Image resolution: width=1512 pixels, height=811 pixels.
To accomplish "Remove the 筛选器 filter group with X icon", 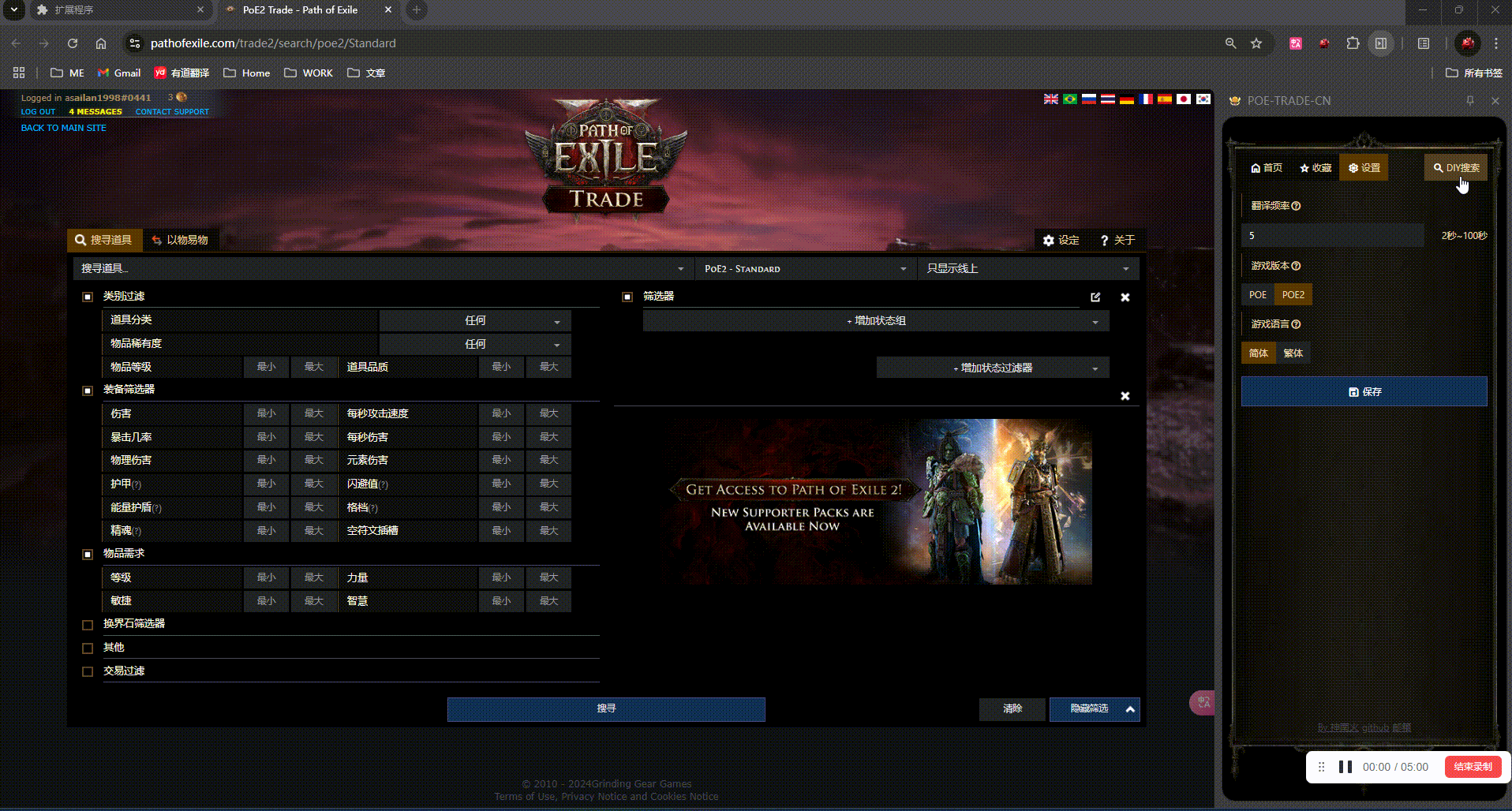I will [x=1125, y=297].
